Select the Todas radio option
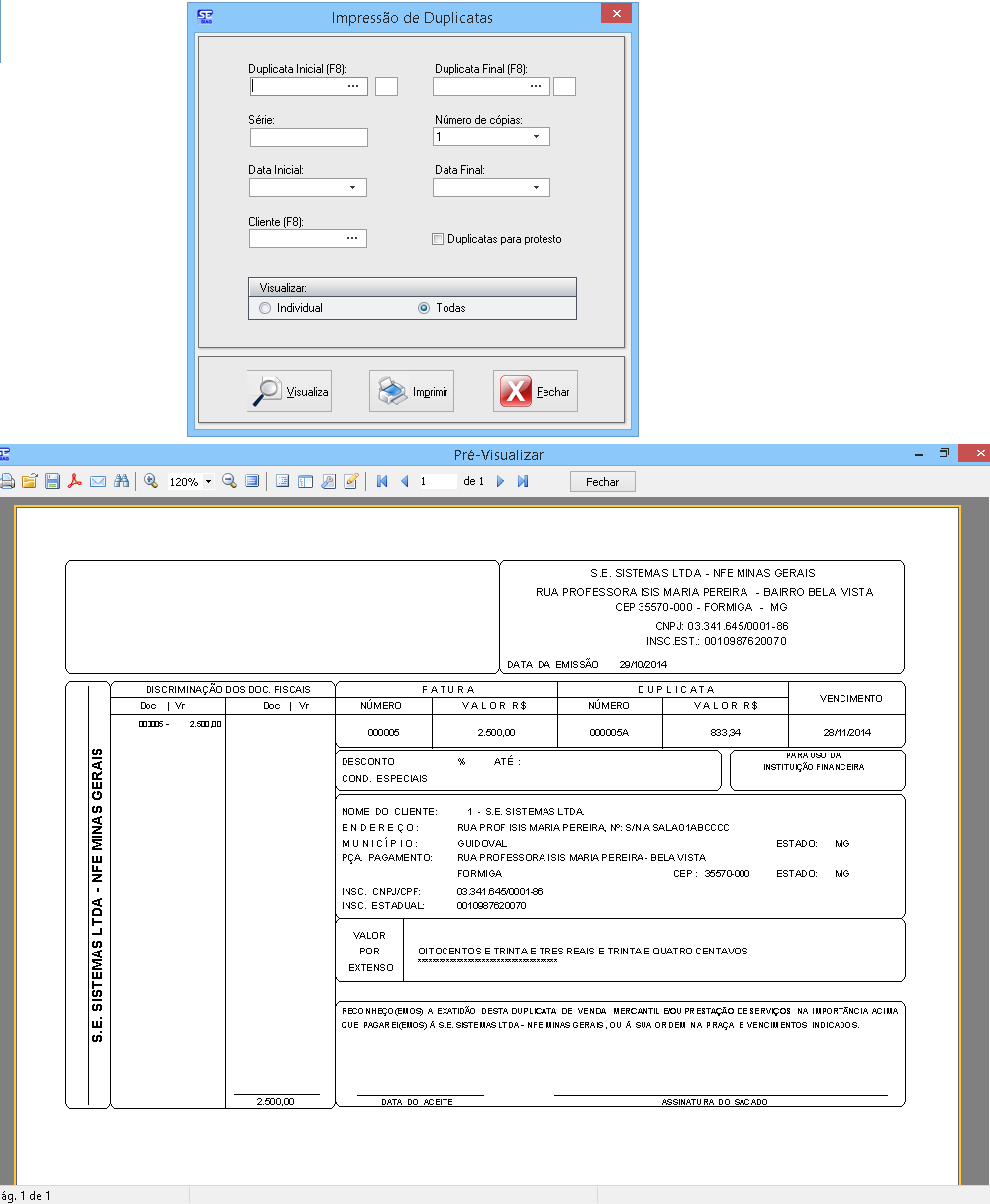Viewport: 990px width, 1204px height. click(x=424, y=308)
